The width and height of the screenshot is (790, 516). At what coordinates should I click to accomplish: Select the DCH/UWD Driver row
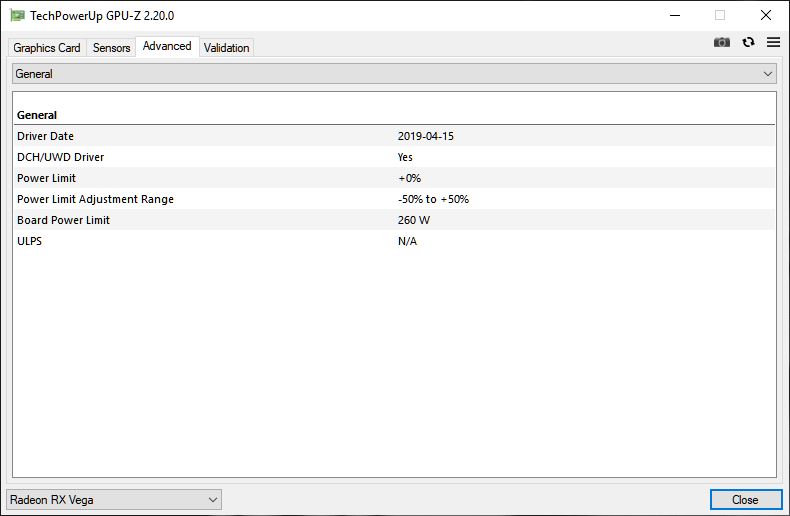tap(394, 157)
